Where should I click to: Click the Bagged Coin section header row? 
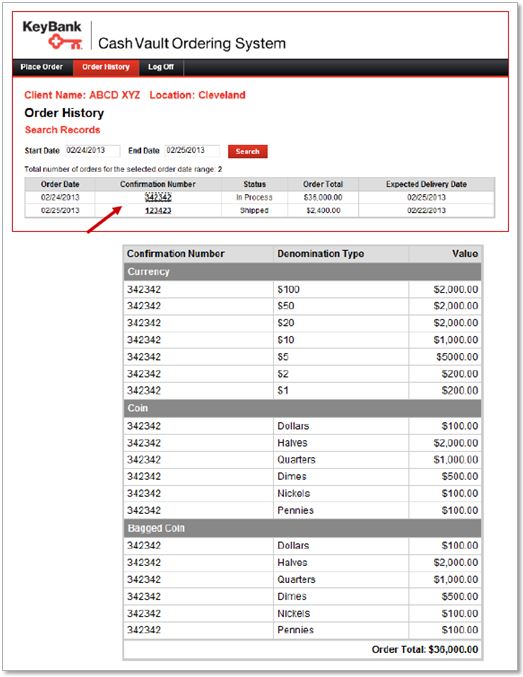(x=302, y=528)
